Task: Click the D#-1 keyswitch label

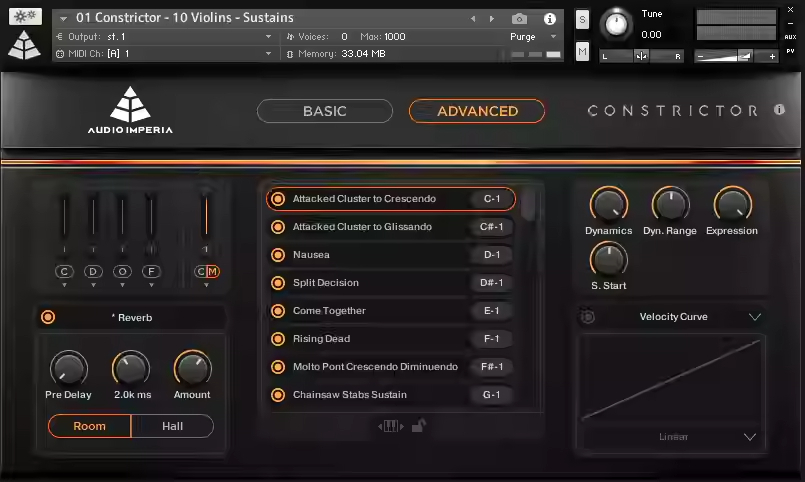Action: point(492,283)
